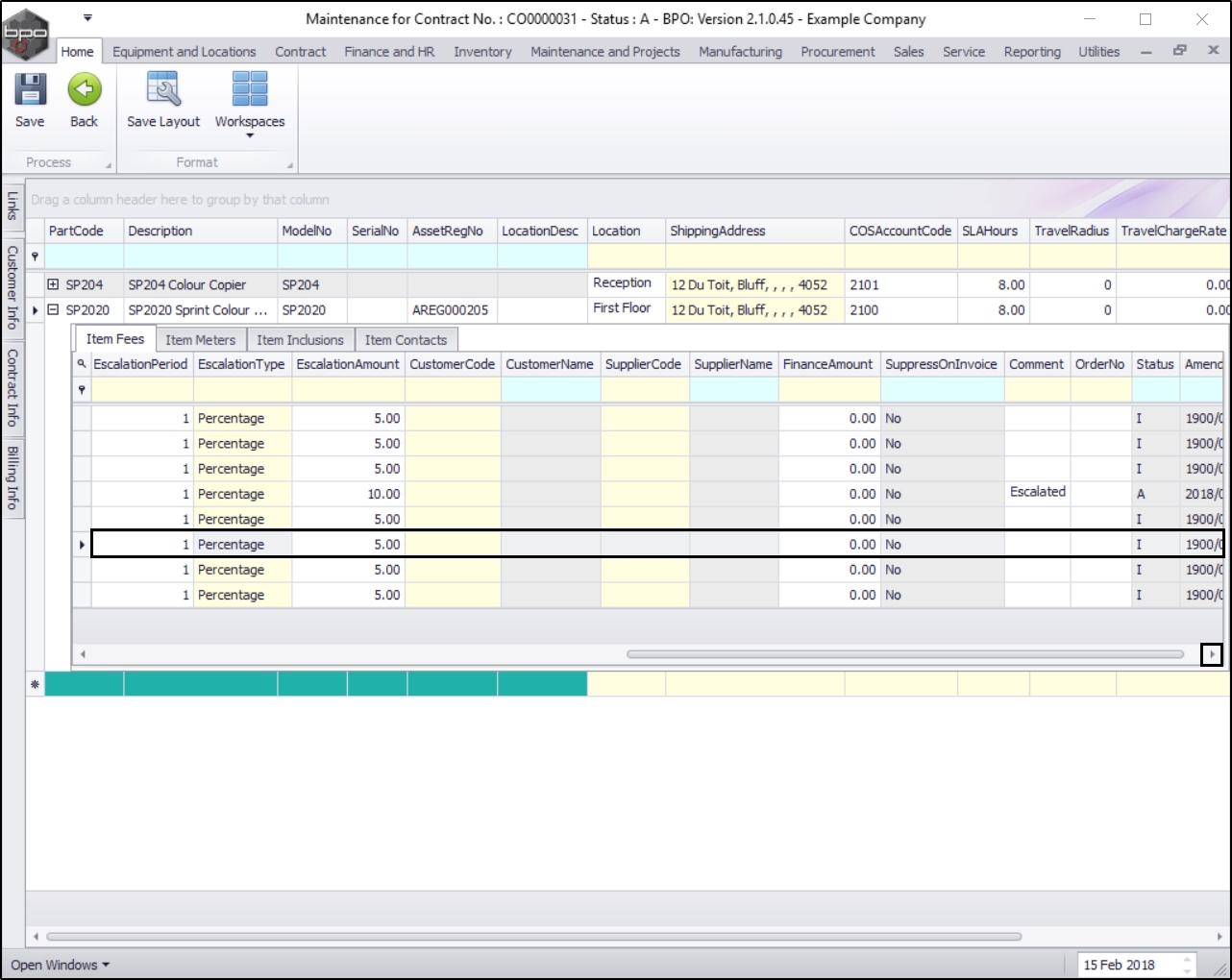
Task: Collapse the SP2020 row
Action: (54, 309)
